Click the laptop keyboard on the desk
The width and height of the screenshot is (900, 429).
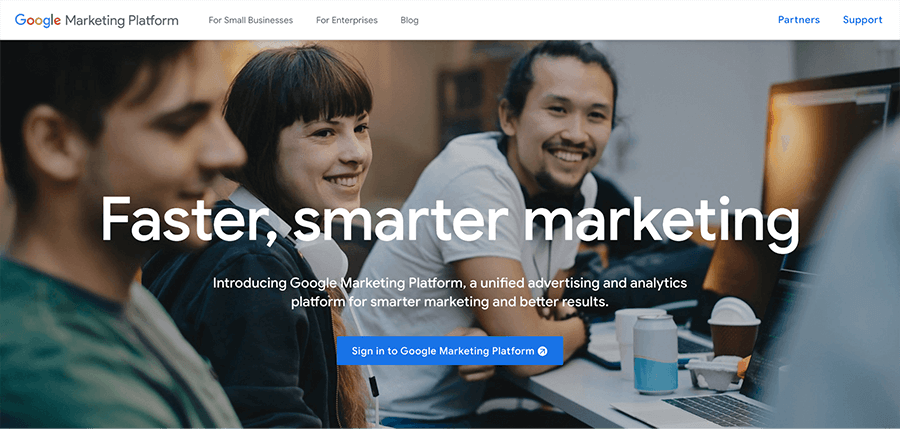coord(716,409)
